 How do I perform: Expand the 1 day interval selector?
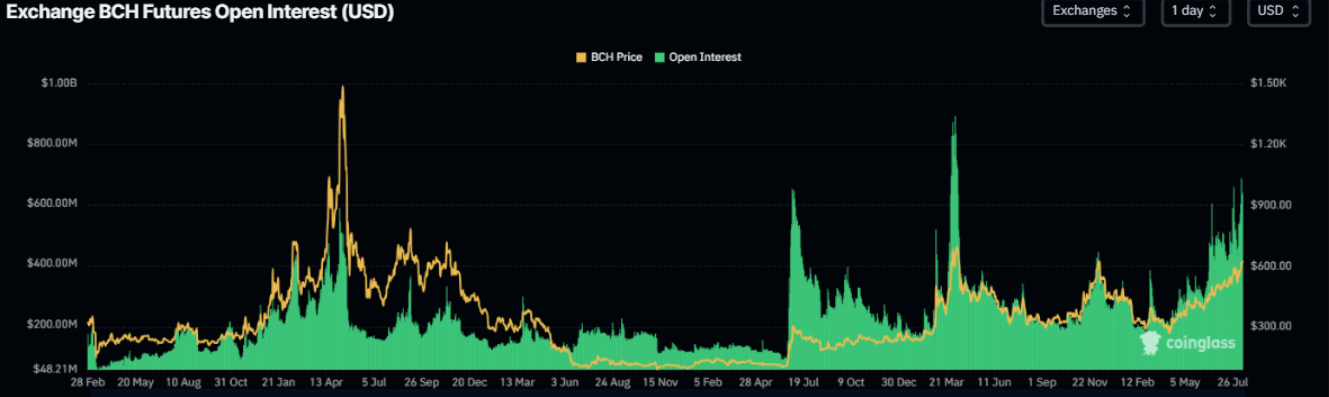pos(1195,11)
